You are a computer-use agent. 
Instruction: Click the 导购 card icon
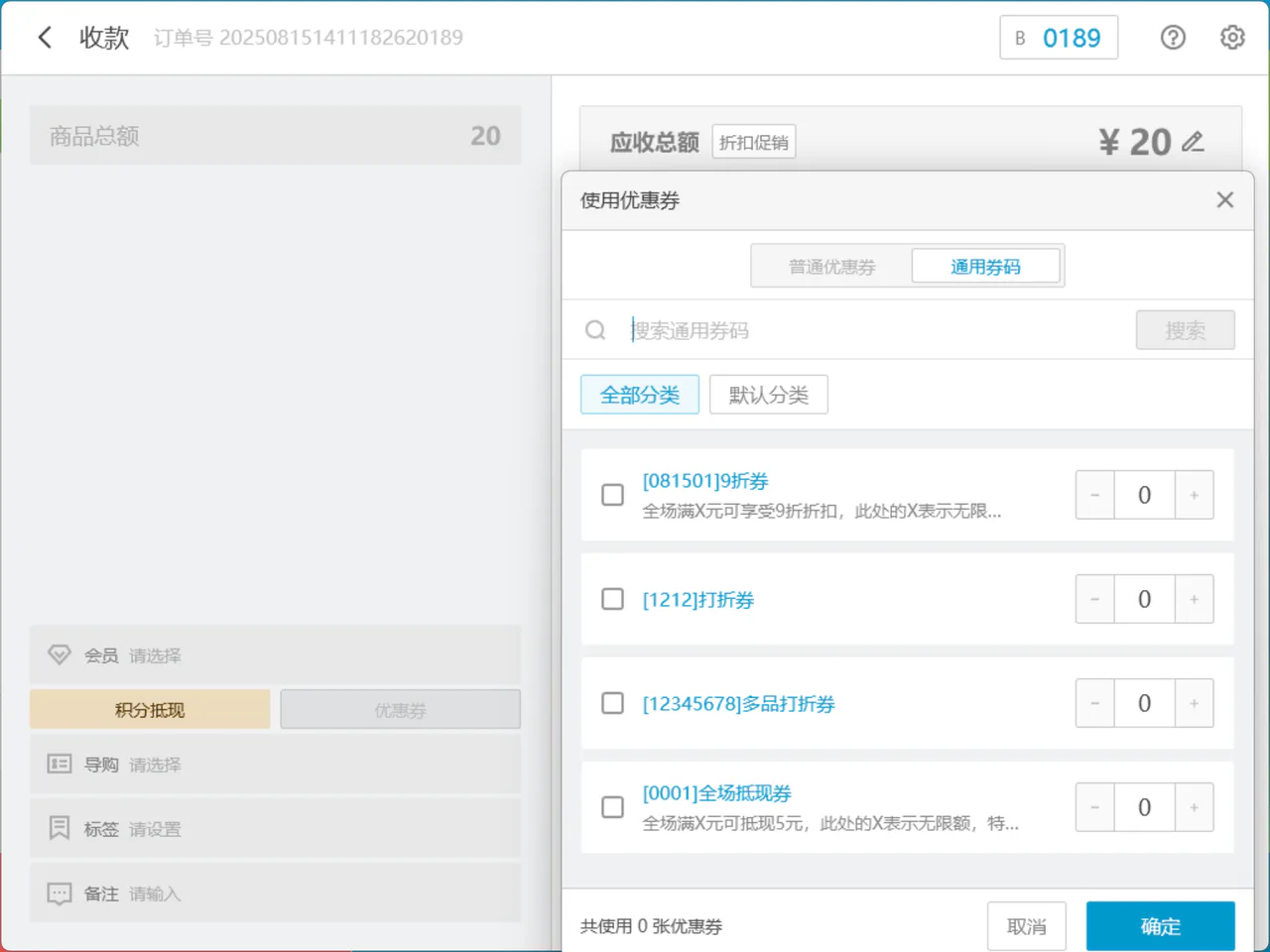tap(60, 765)
